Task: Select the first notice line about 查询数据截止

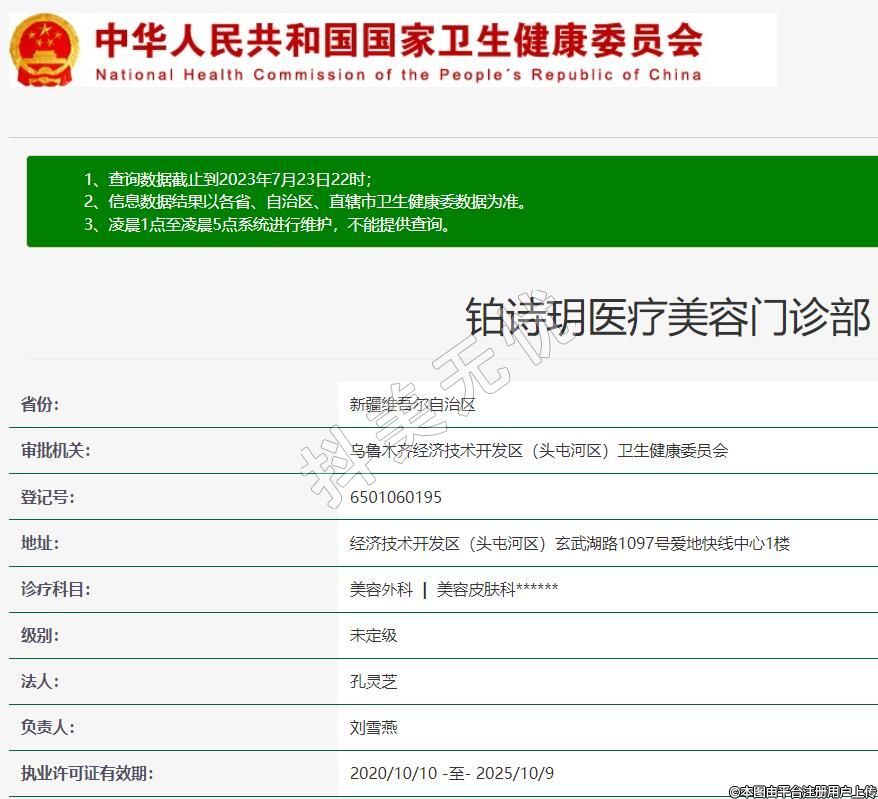Action: point(239,179)
